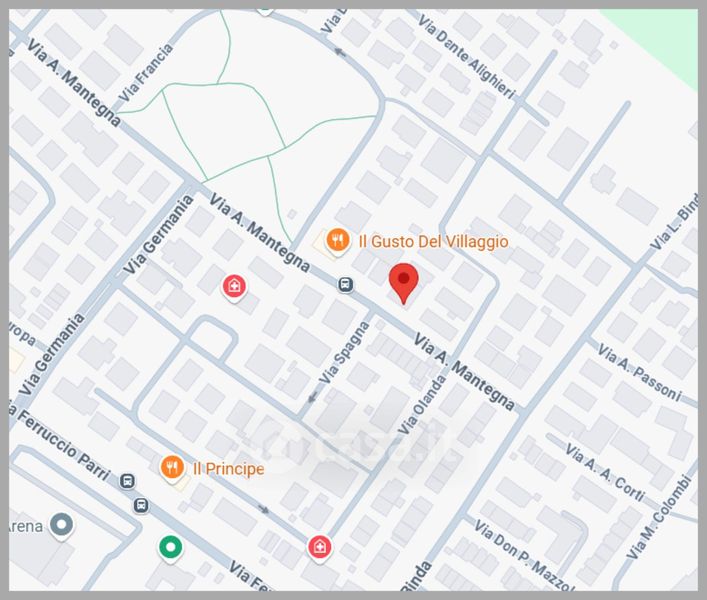
Task: Select the green circular marker pin
Action: point(170,548)
